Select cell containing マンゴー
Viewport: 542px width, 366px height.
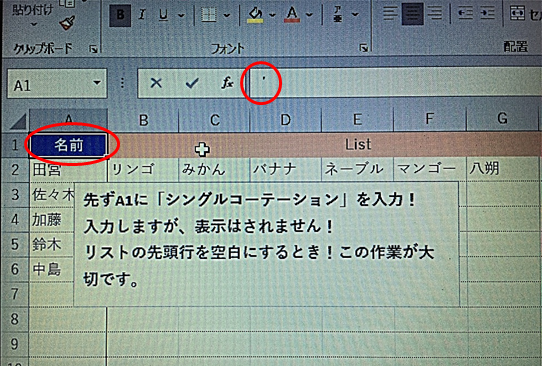tap(430, 169)
